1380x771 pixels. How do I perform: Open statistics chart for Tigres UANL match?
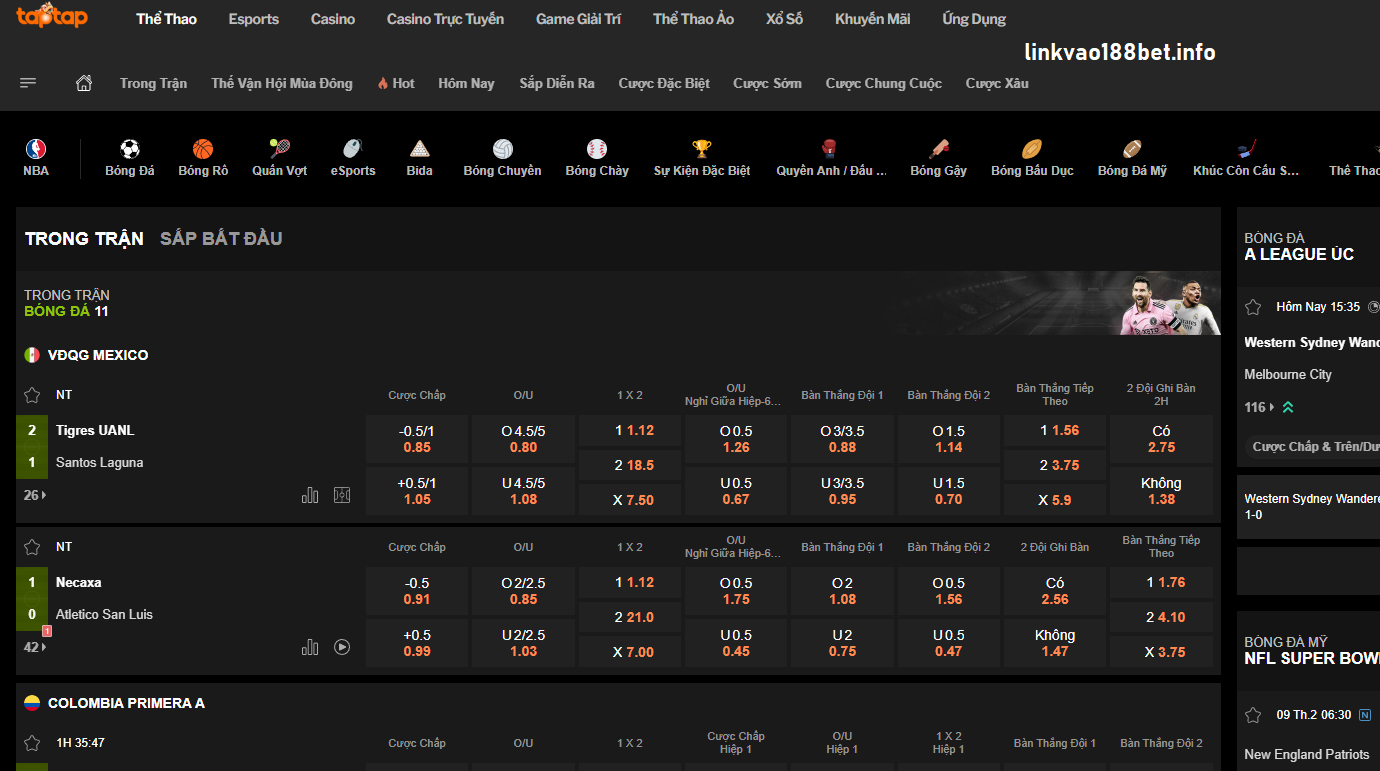pyautogui.click(x=310, y=495)
